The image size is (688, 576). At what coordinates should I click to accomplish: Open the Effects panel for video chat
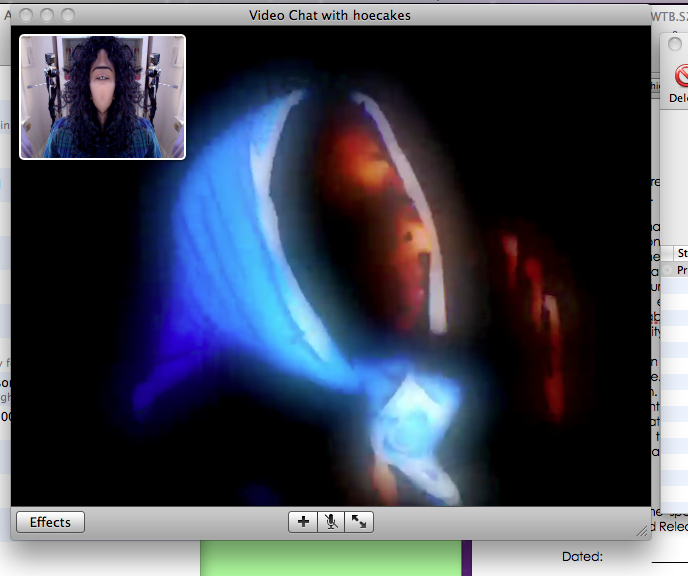tap(50, 522)
